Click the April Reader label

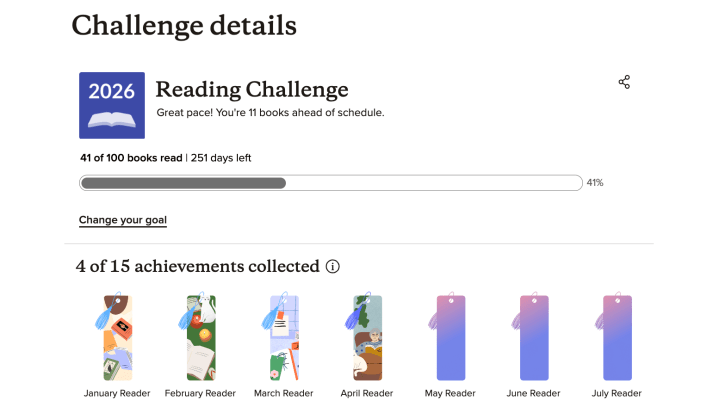(367, 393)
